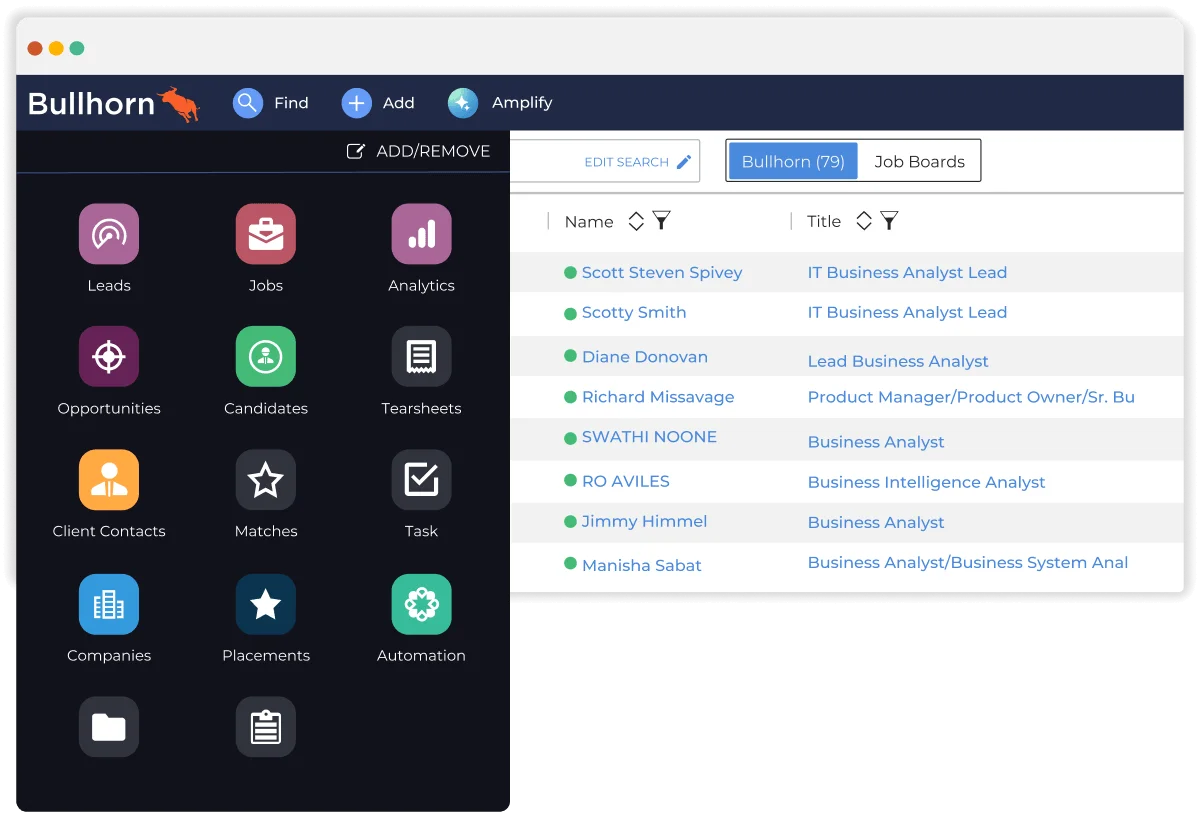Open the Client Contacts icon
The height and width of the screenshot is (830, 1200).
pos(109,480)
